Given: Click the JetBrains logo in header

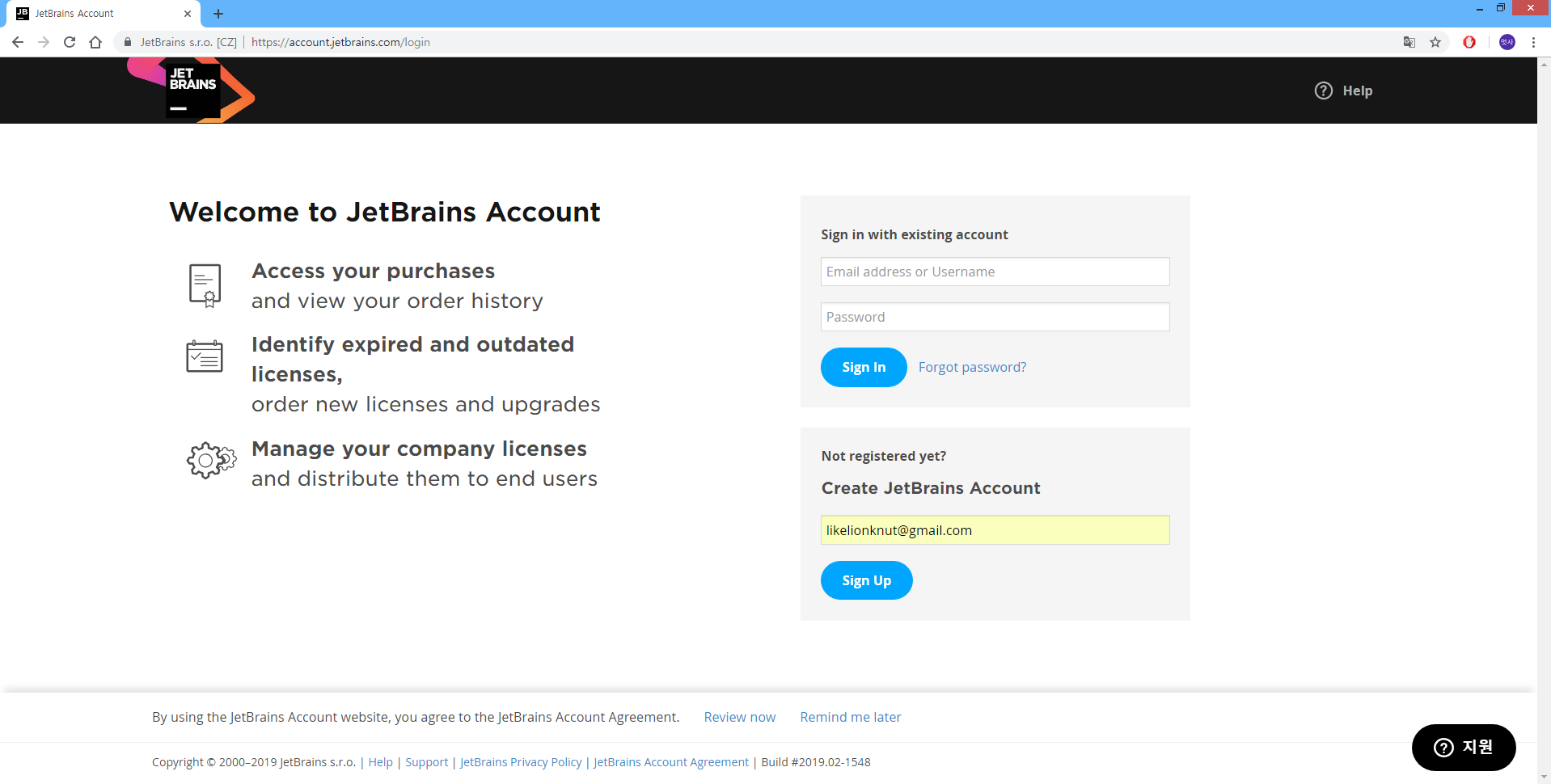Looking at the screenshot, I should [191, 90].
